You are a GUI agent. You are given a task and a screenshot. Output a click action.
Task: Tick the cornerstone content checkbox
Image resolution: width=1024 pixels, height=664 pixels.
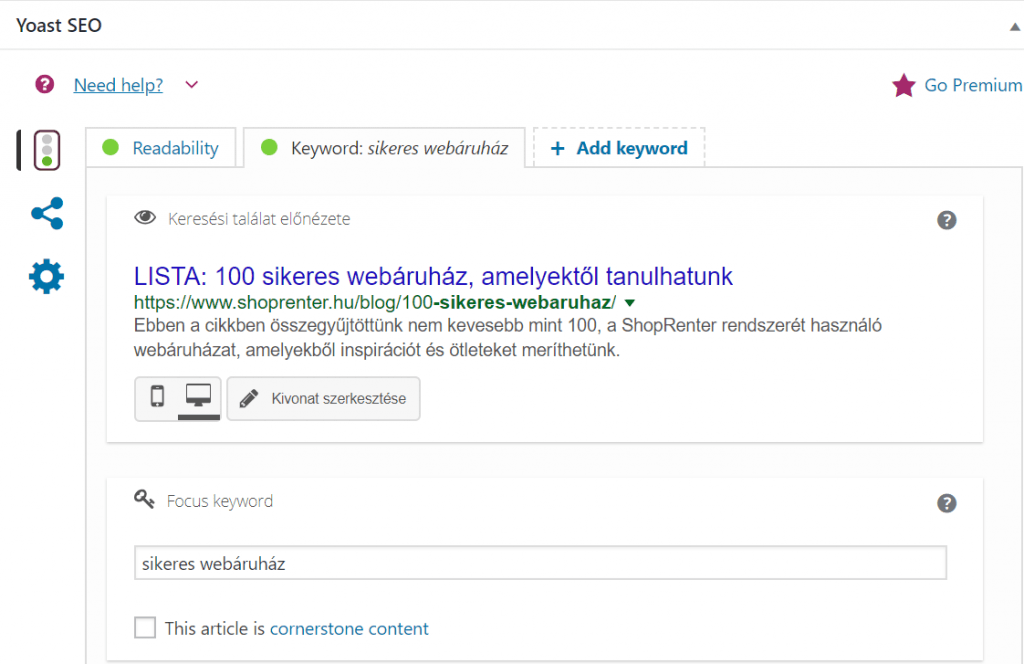point(145,627)
